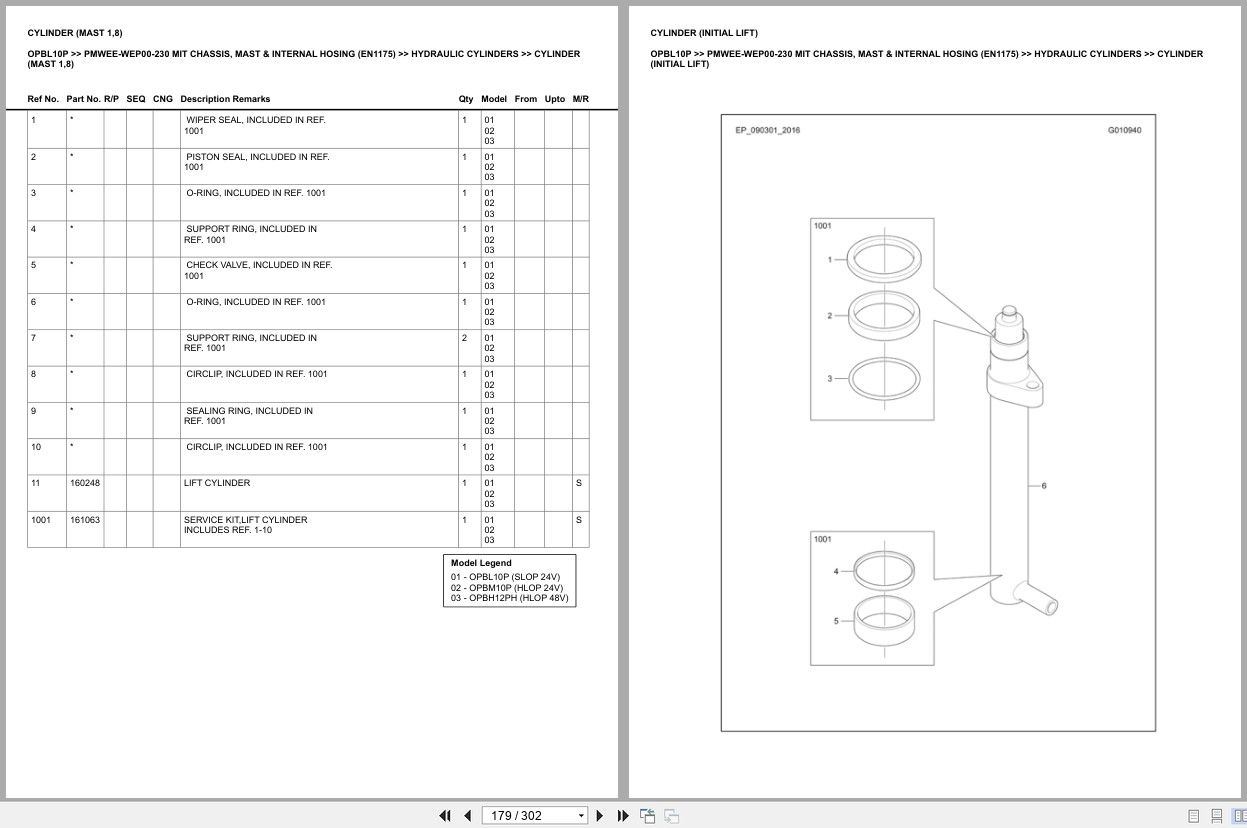Image resolution: width=1247 pixels, height=828 pixels.
Task: Click CYLINDER (MAST 1,8) page title
Action: 75,33
